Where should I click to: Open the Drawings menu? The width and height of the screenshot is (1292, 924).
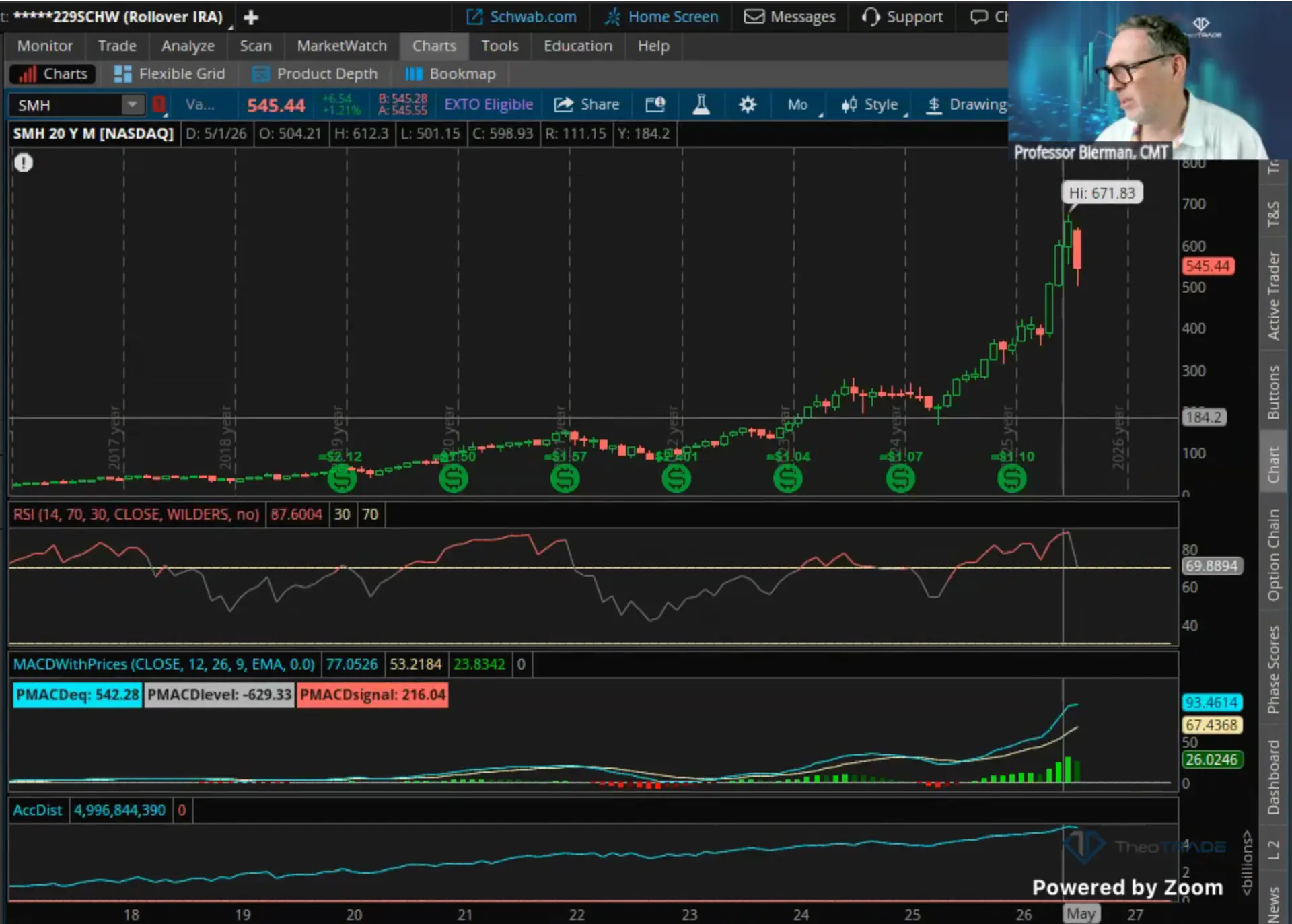(x=966, y=105)
